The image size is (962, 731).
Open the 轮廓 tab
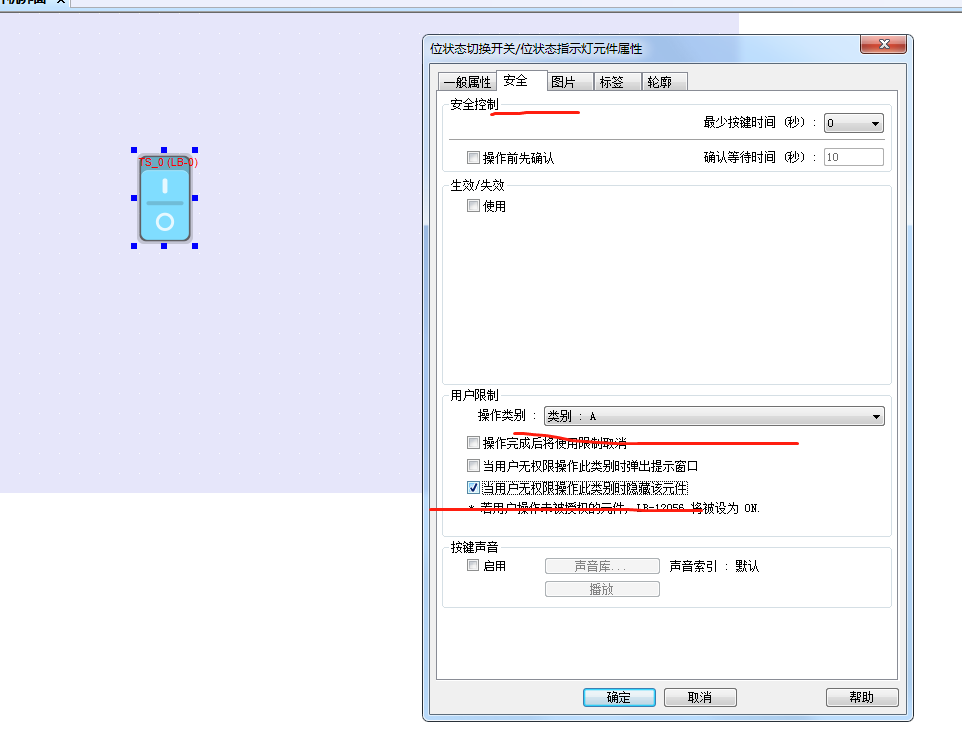(659, 82)
